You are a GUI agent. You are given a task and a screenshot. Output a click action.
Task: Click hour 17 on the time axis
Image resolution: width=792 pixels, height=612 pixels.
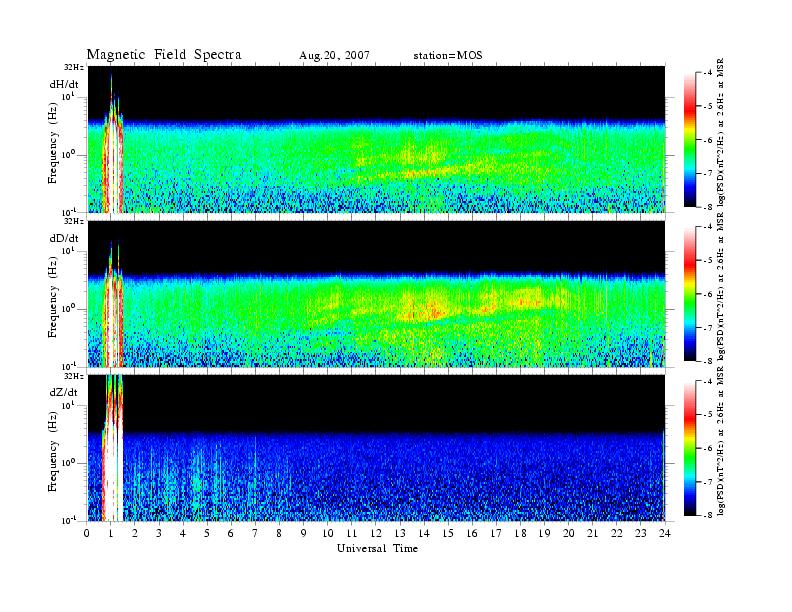click(x=497, y=534)
